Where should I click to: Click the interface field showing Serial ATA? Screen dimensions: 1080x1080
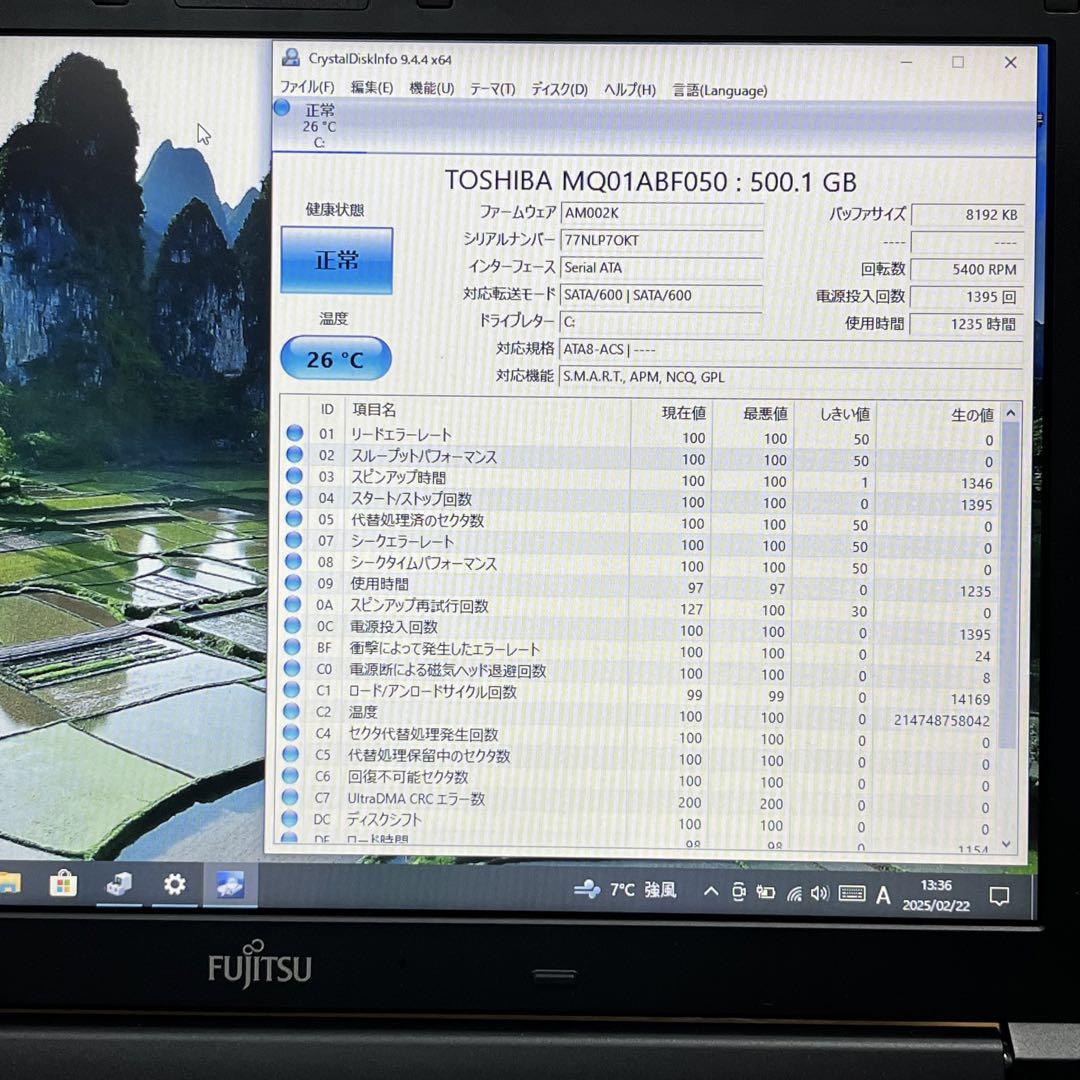point(661,268)
